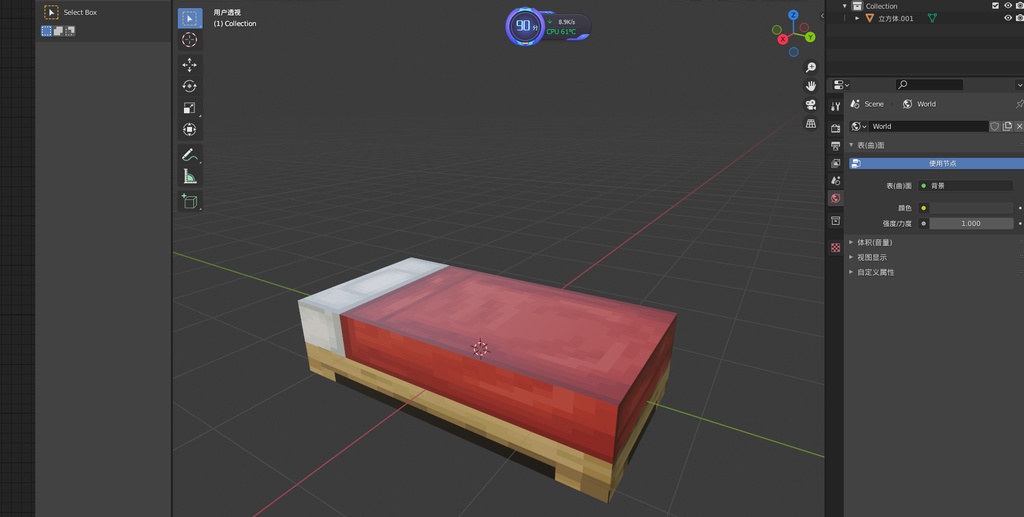Expand the 自定义属性 custom properties panel
This screenshot has width=1024, height=517.
(851, 272)
